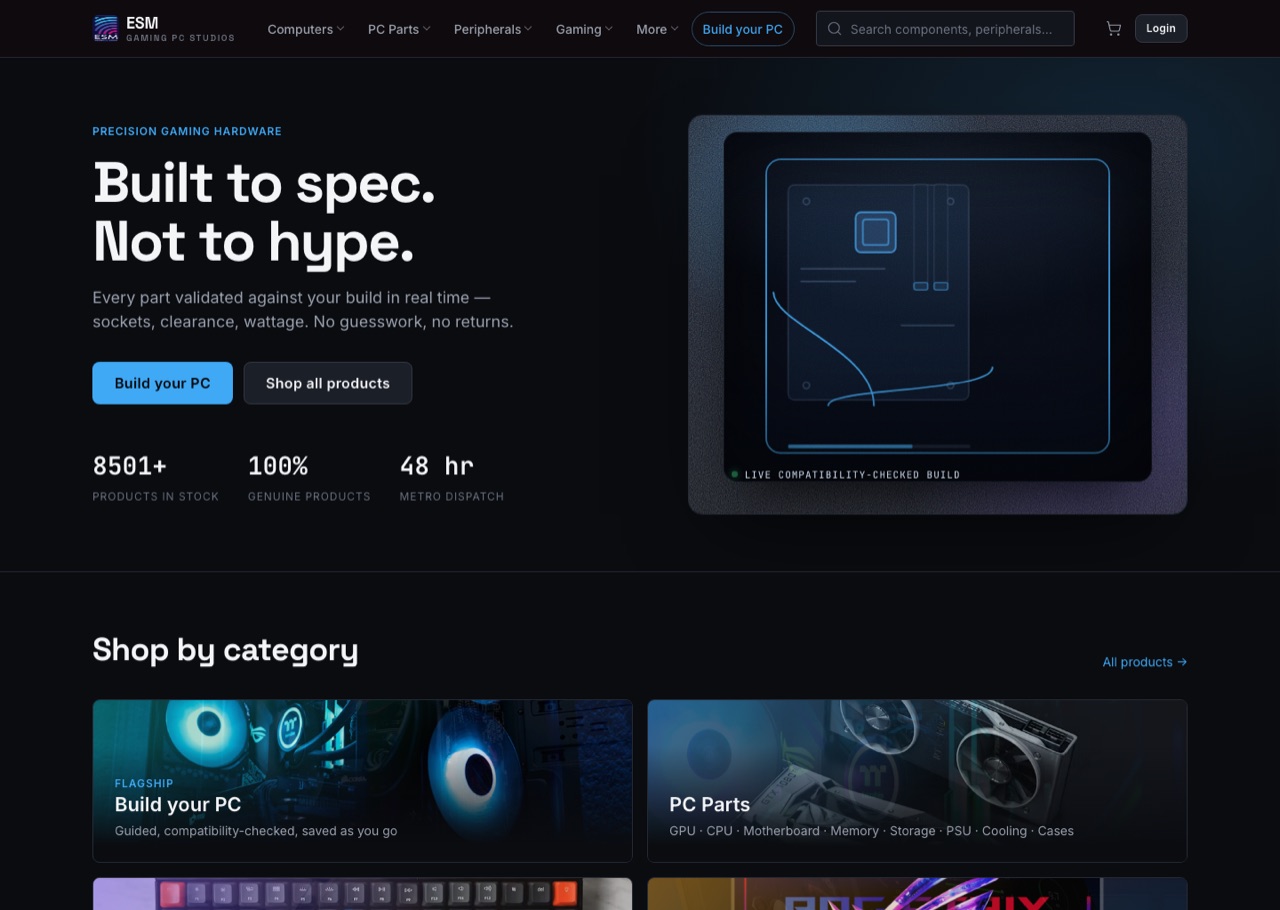This screenshot has width=1280, height=910.
Task: Click the "LIVE COMPATIBILITY-CHECKED BUILD" caption
Action: click(852, 475)
